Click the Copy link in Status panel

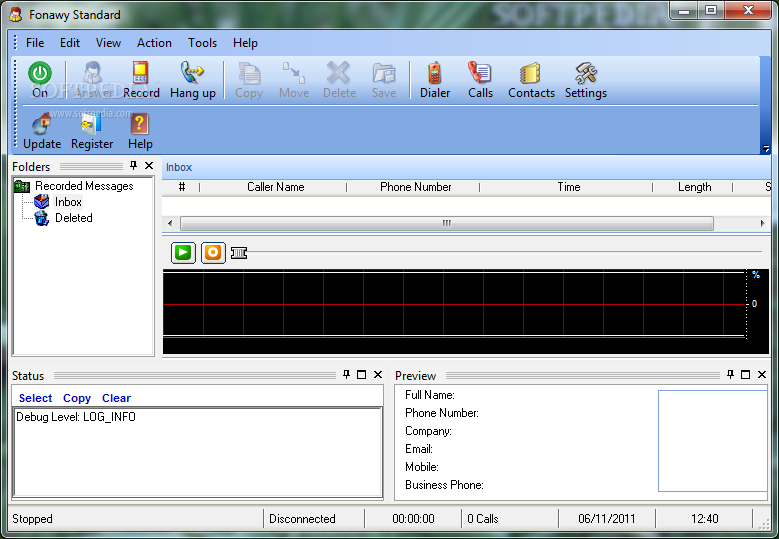pos(77,398)
